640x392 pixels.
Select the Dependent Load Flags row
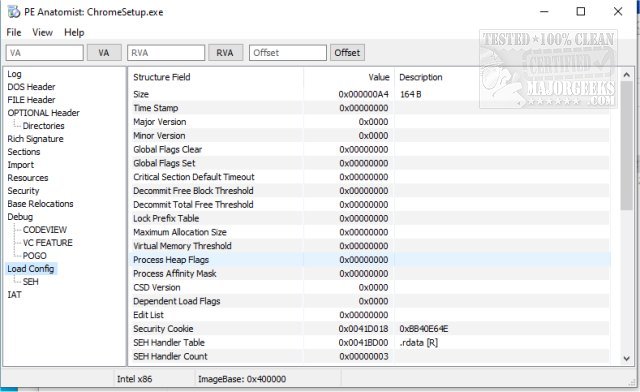point(370,301)
